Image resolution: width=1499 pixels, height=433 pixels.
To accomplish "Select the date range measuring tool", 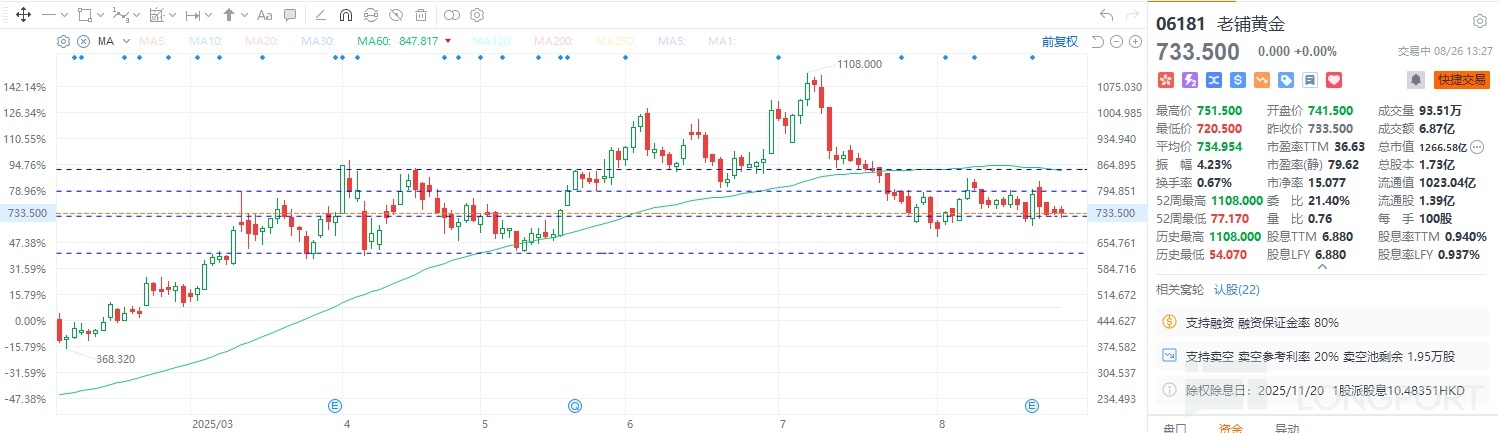I will [x=193, y=15].
